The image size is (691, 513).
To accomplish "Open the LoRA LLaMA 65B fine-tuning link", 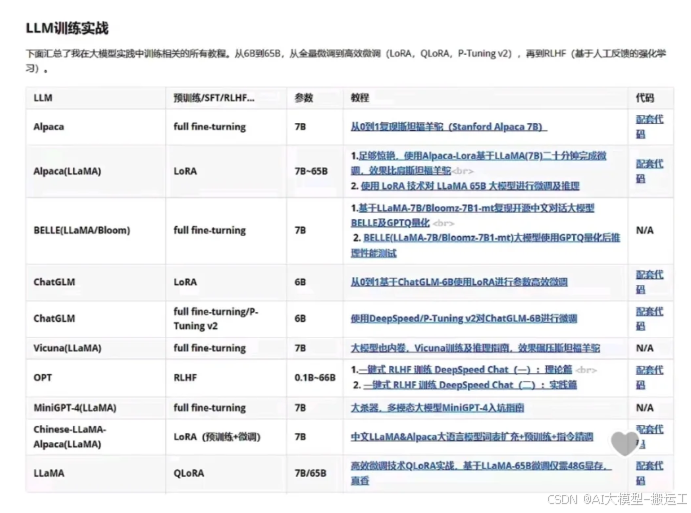I will 470,186.
